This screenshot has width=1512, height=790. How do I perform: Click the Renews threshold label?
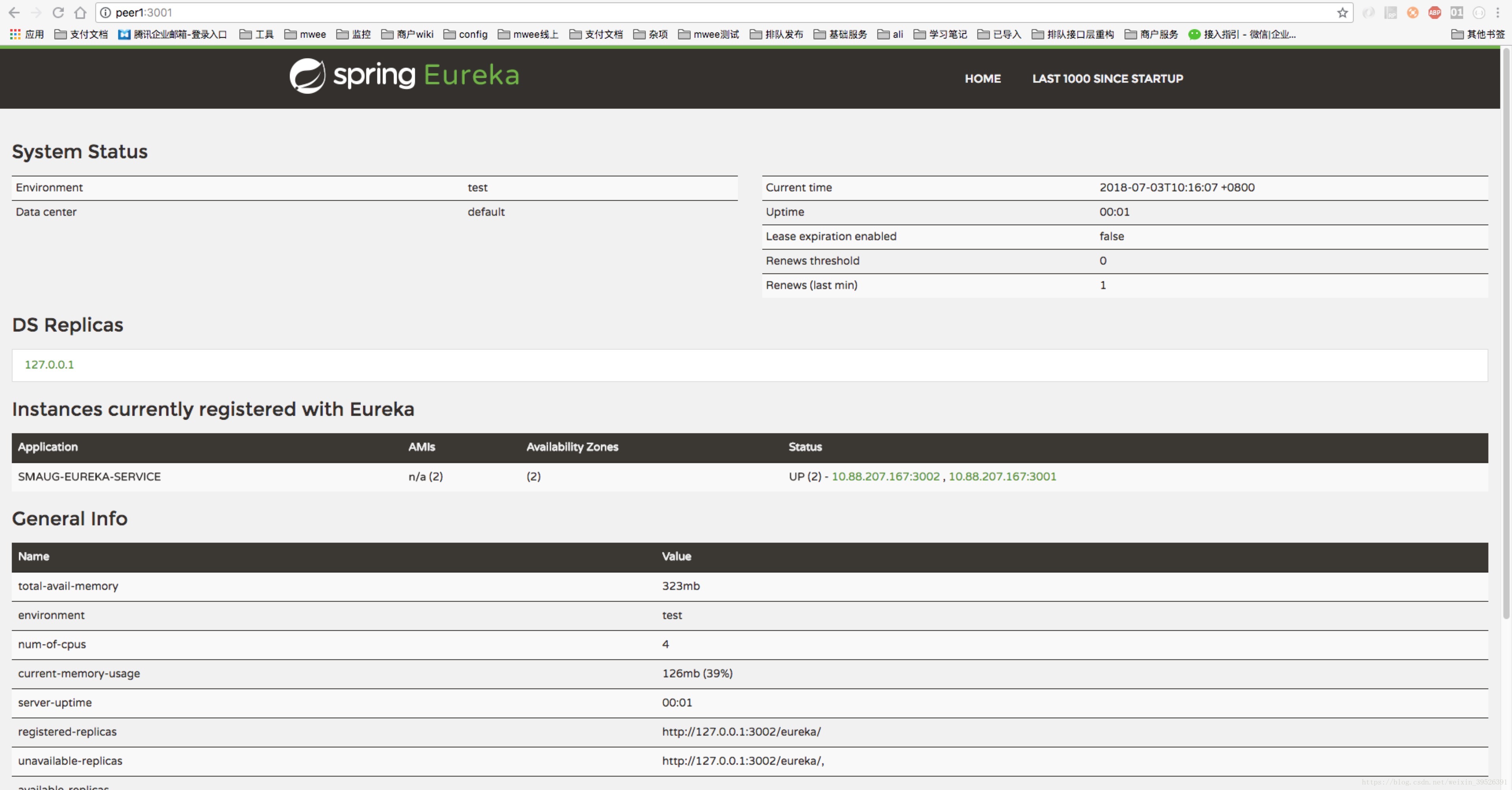click(x=812, y=261)
